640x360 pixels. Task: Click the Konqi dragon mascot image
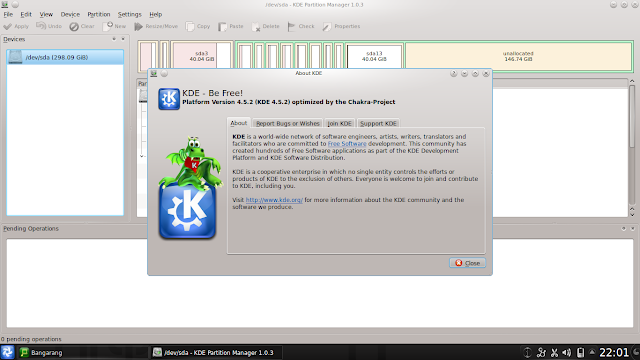[x=191, y=162]
